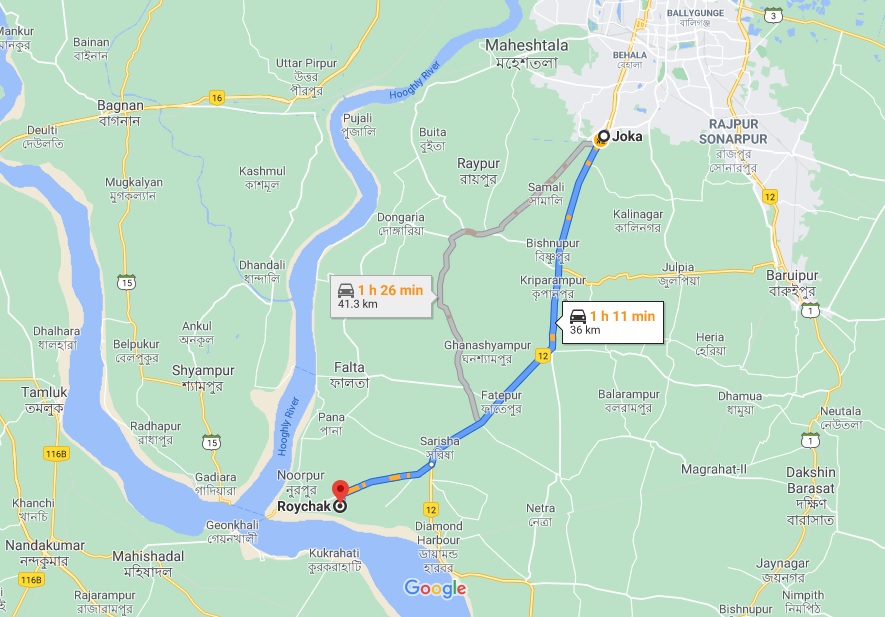Click the car icon in 41.3 km box
885x617 pixels.
tap(345, 291)
